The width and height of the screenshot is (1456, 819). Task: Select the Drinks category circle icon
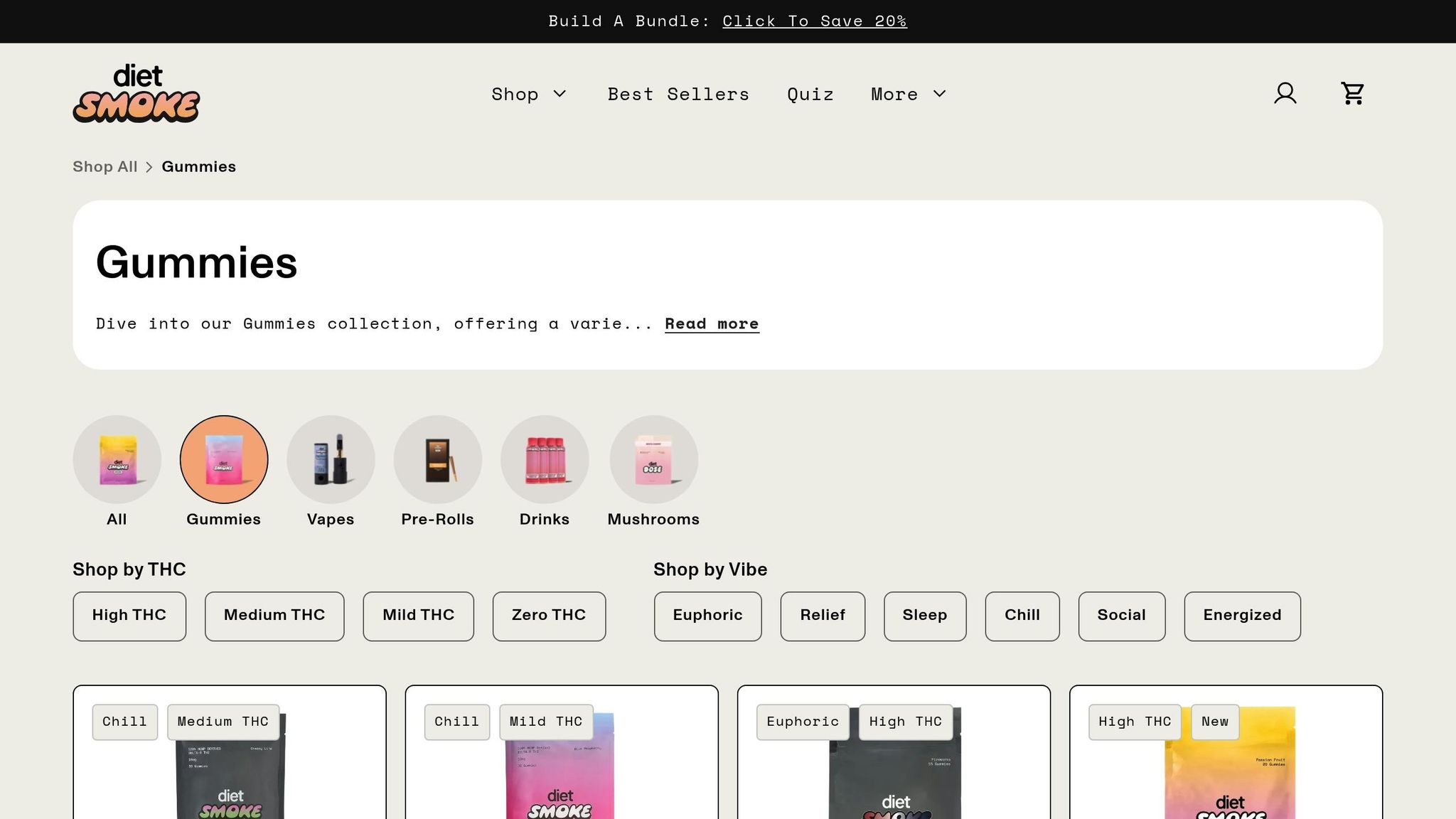point(545,459)
